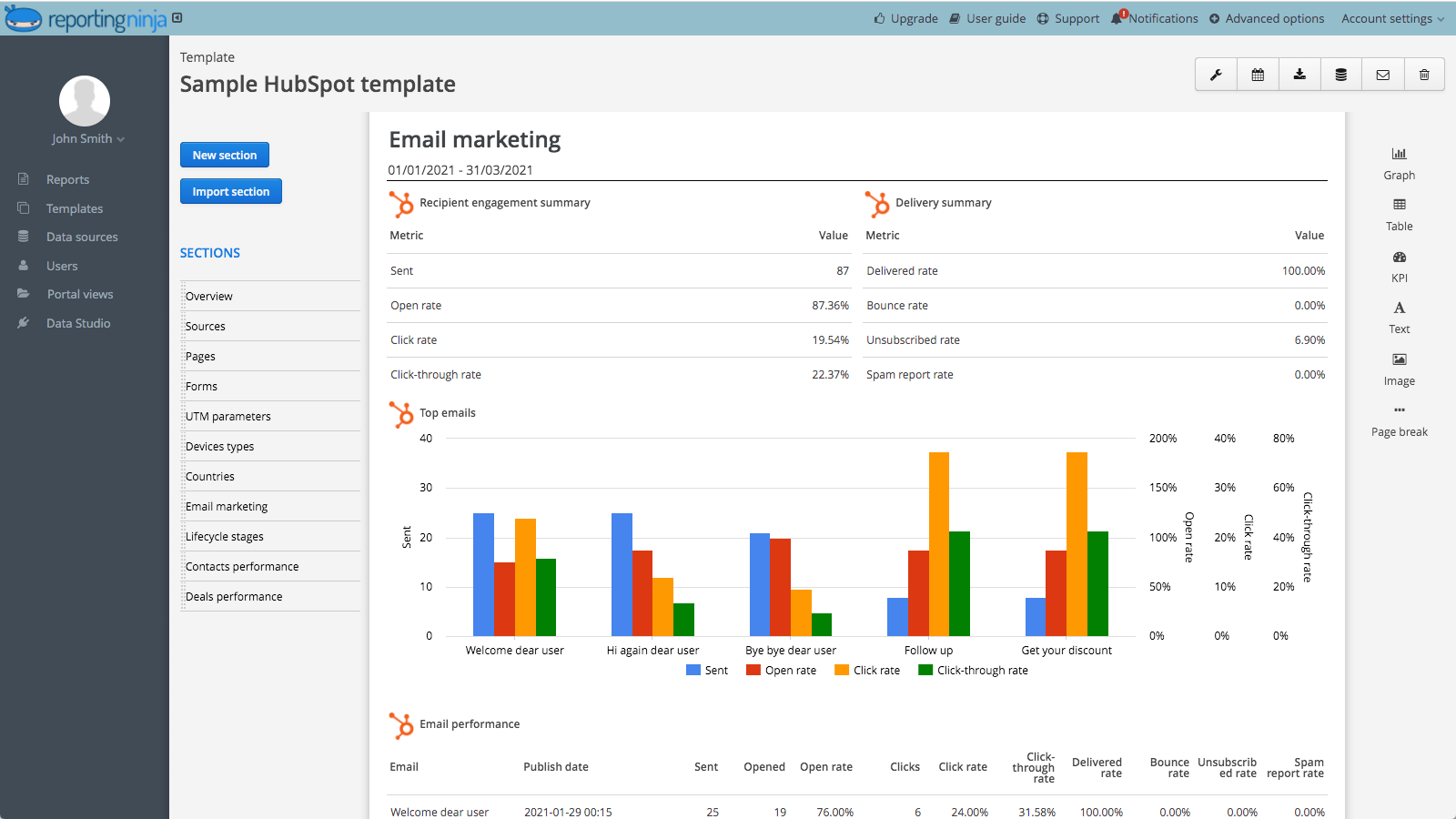
Task: Insert a Text block
Action: coord(1399,318)
